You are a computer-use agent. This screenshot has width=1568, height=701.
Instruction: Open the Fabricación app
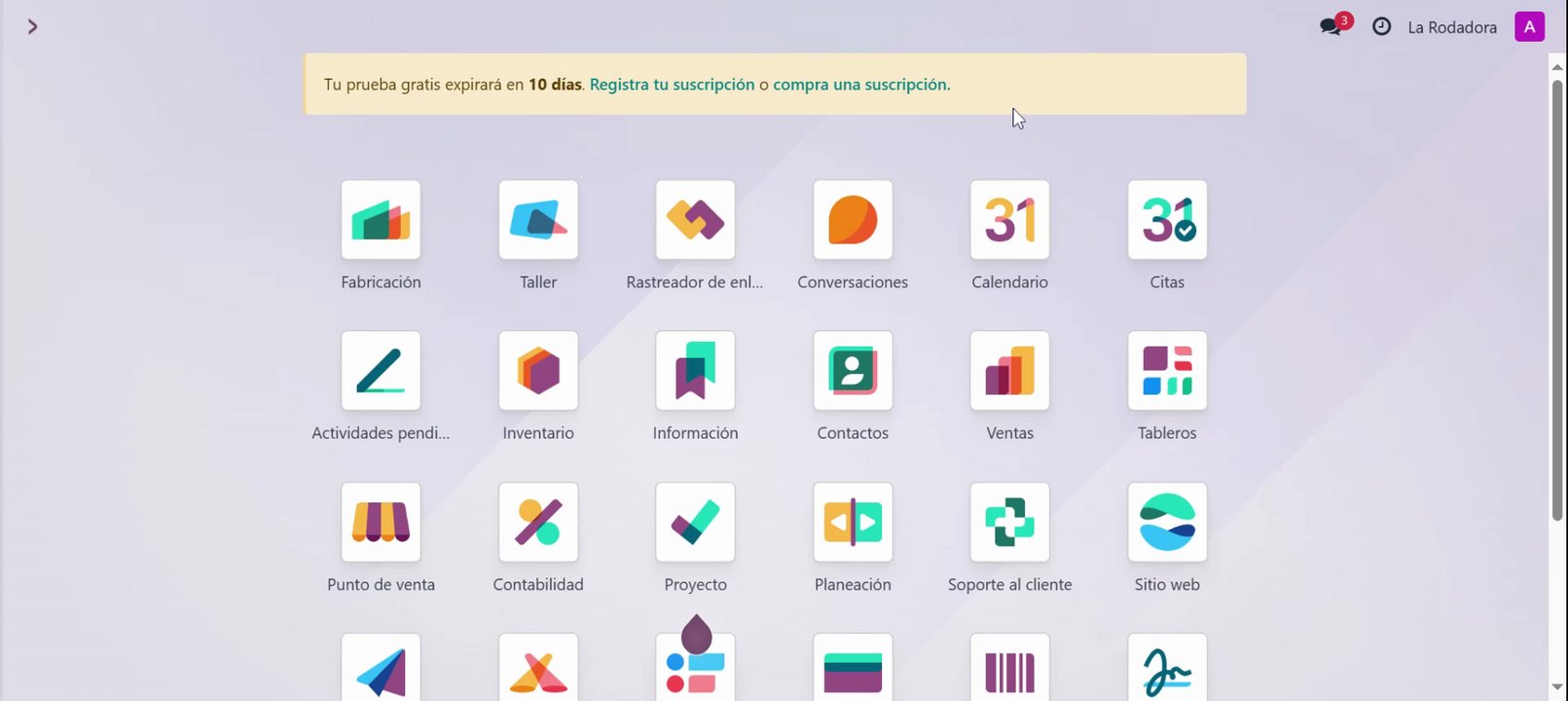coord(381,220)
